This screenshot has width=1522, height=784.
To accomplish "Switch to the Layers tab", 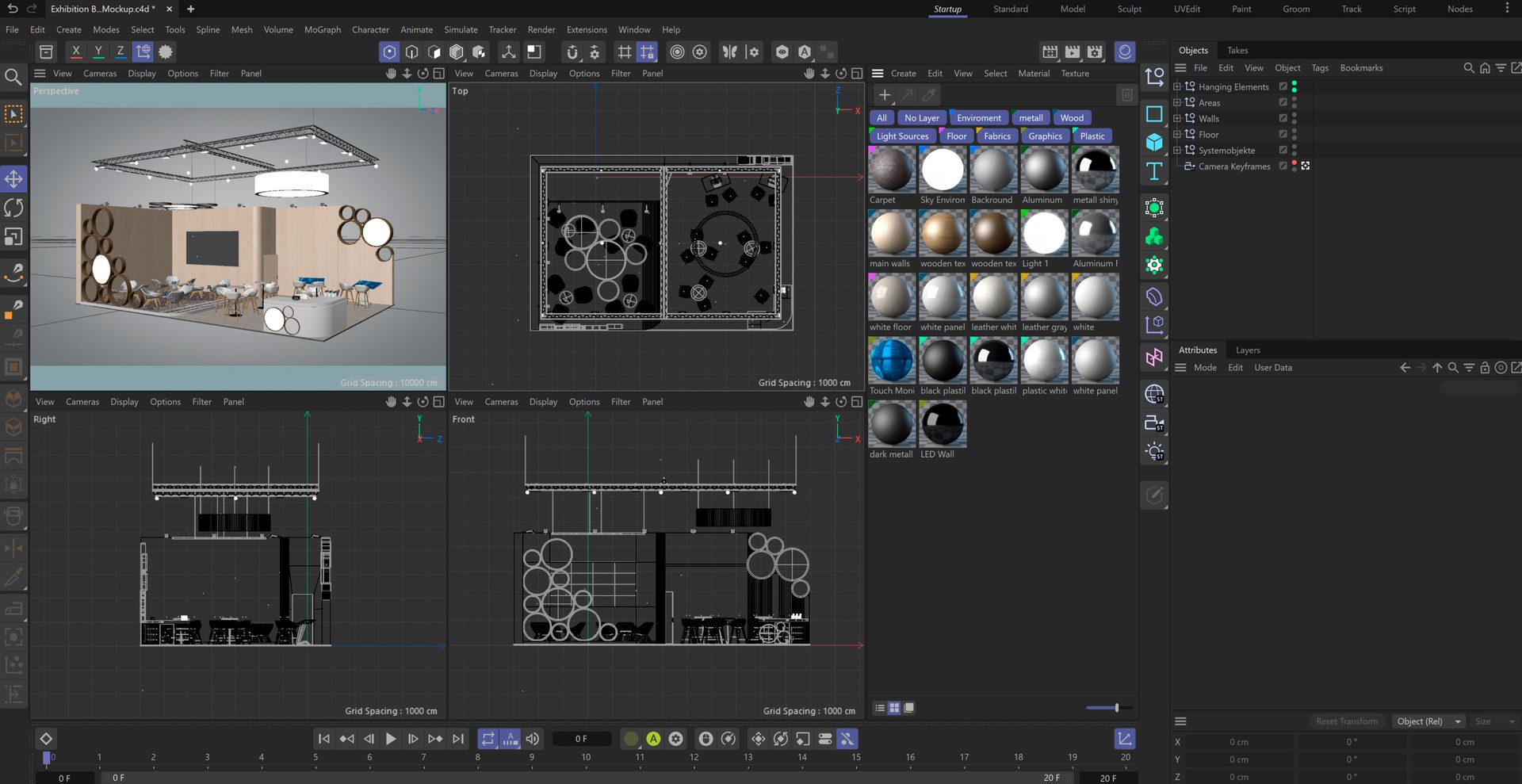I will pyautogui.click(x=1248, y=350).
